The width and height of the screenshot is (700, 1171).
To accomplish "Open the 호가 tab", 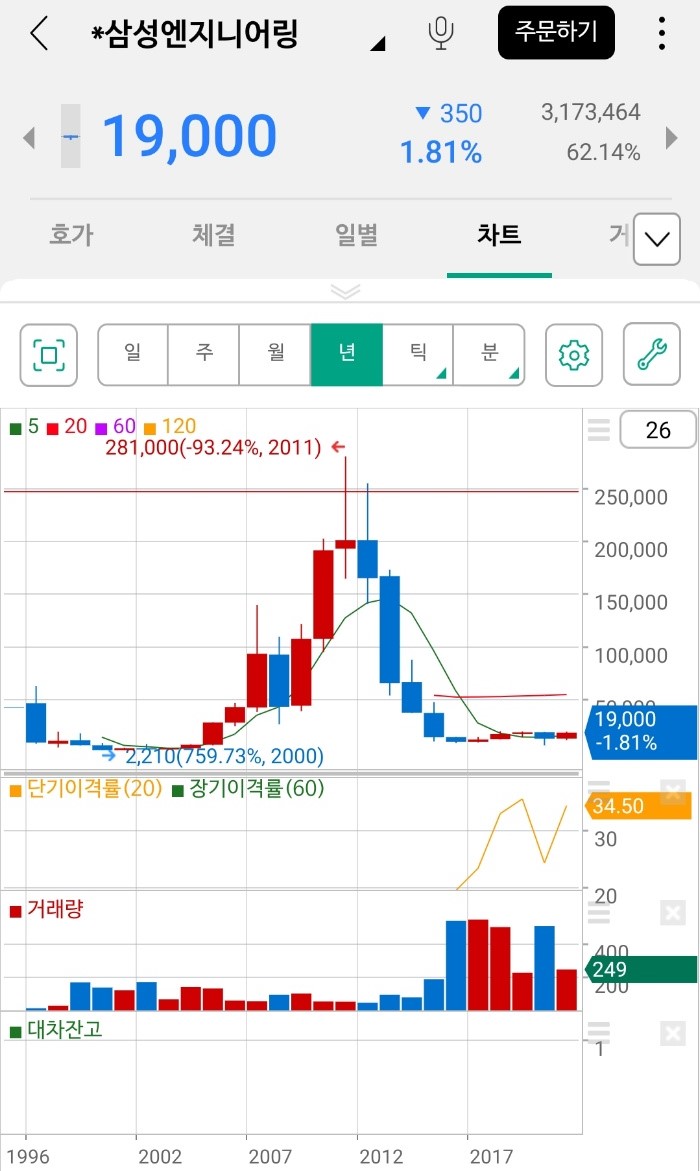I will [x=72, y=234].
